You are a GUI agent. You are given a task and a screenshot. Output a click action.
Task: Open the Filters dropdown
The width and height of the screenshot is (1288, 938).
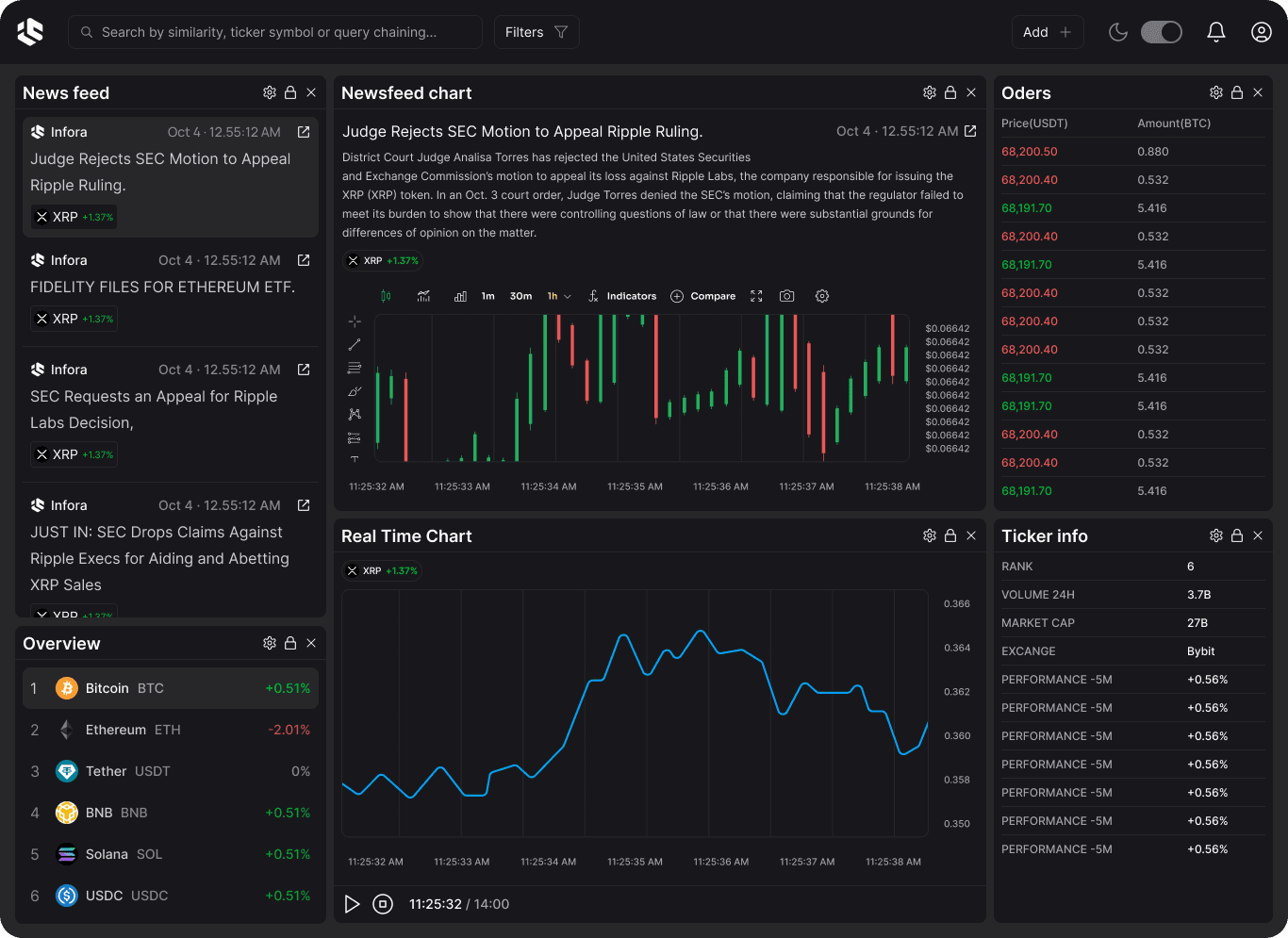tap(536, 32)
